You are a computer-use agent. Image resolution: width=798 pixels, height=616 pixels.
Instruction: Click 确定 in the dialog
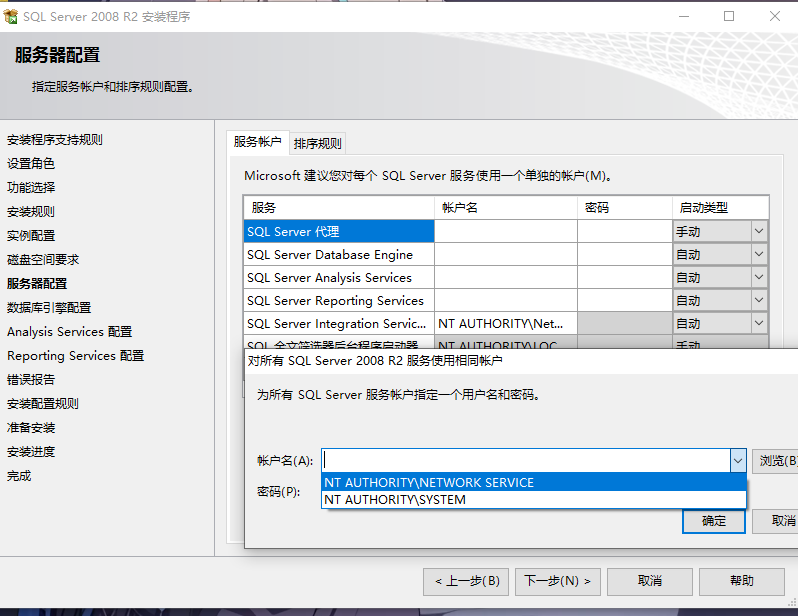pyautogui.click(x=714, y=521)
